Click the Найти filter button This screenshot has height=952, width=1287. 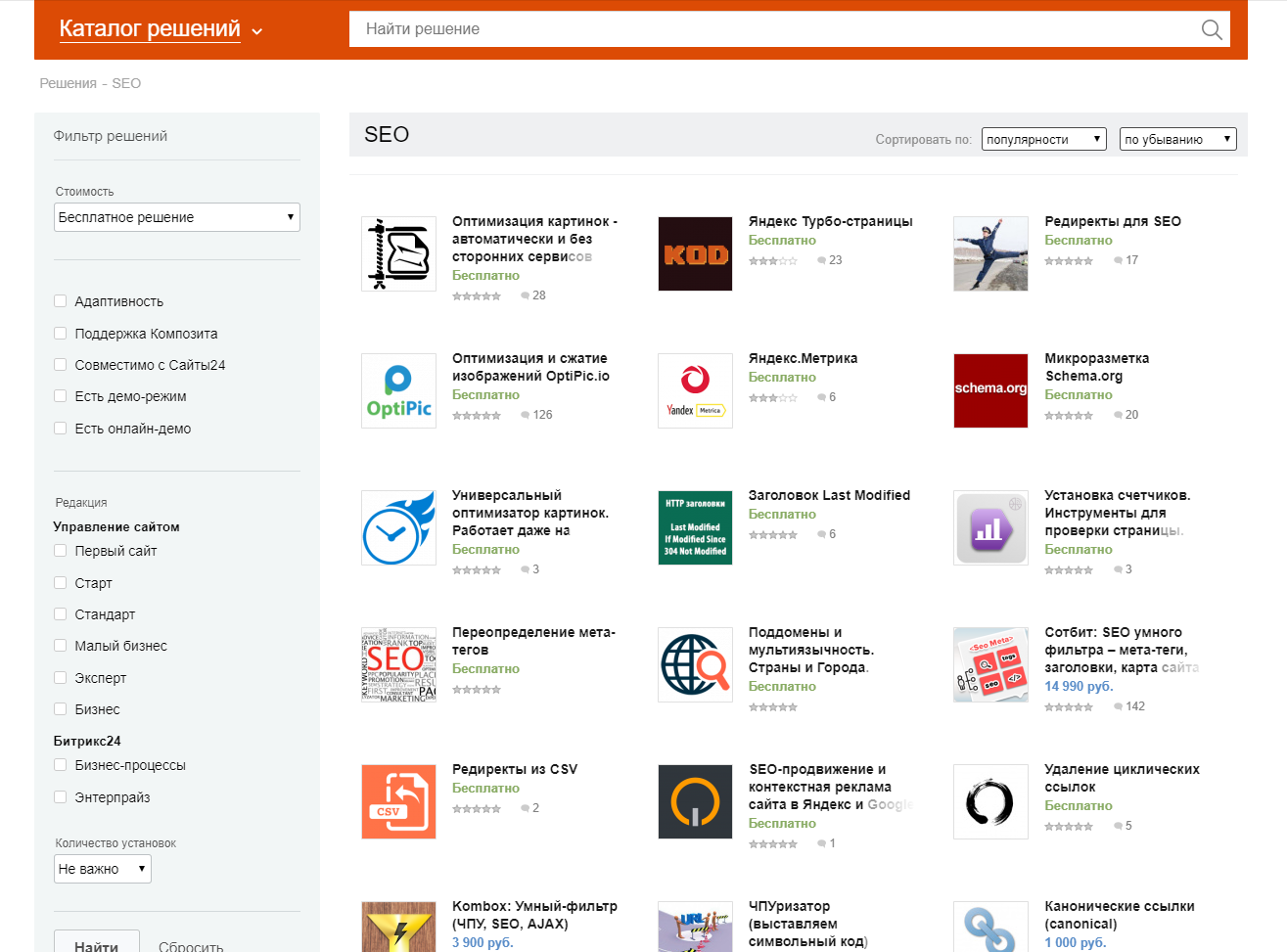click(97, 941)
